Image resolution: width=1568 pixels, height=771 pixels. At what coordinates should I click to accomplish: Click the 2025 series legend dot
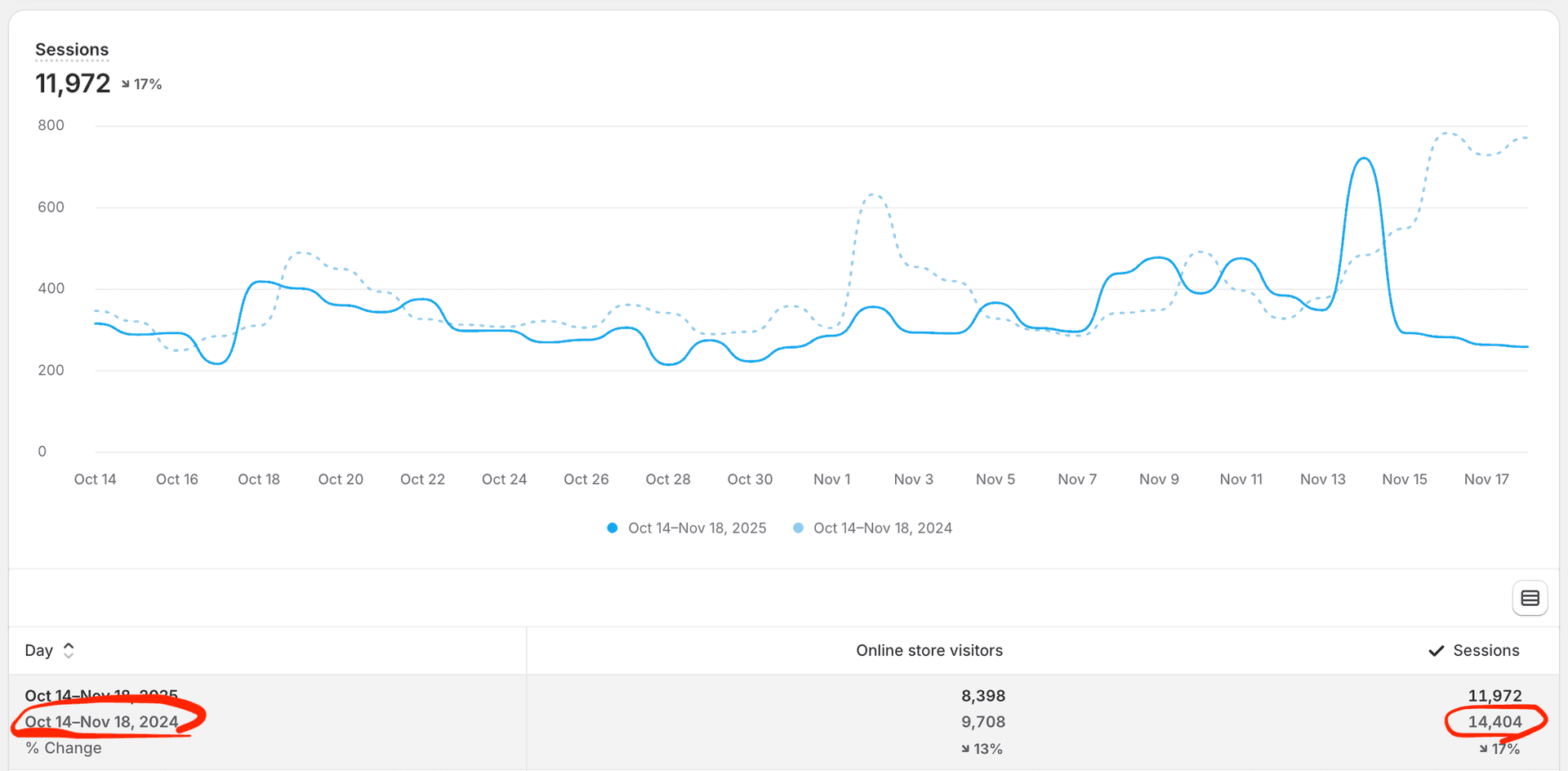612,528
